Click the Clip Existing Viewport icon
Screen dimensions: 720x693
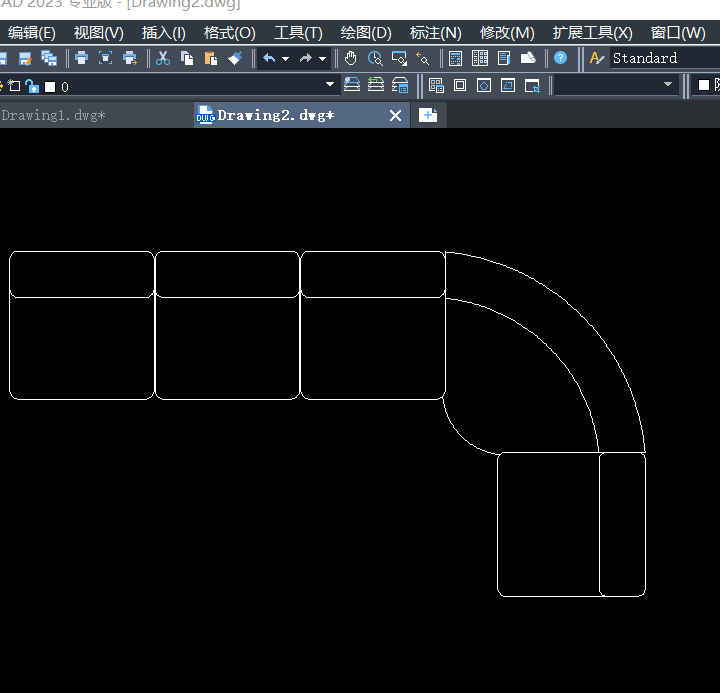532,86
